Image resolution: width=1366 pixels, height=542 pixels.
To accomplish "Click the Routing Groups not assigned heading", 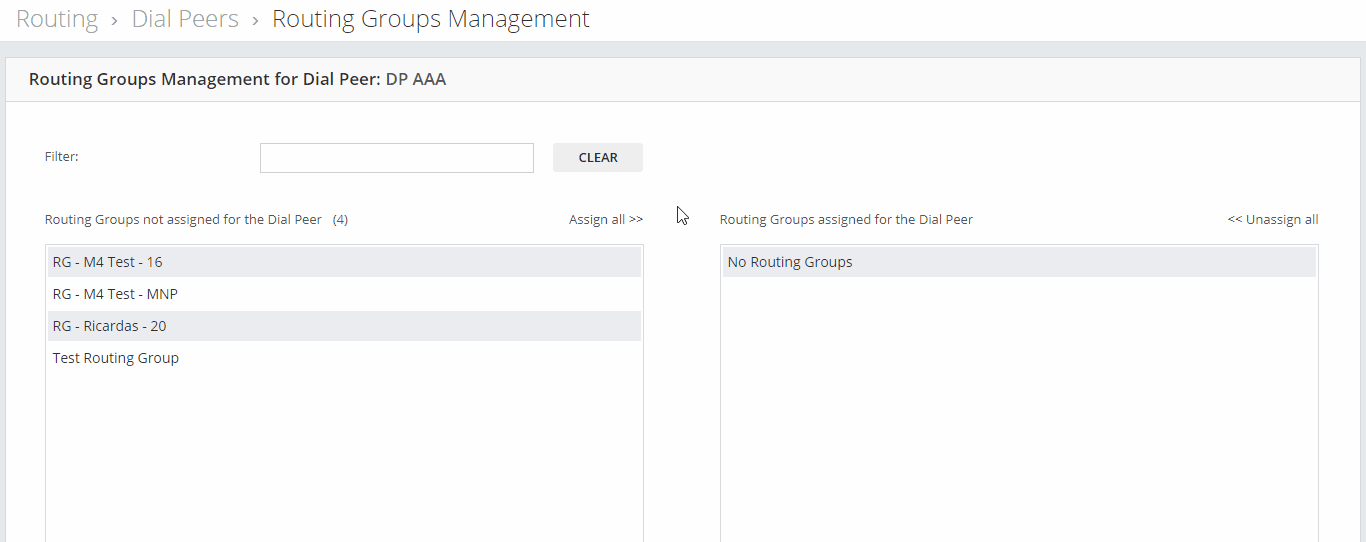I will pos(183,220).
